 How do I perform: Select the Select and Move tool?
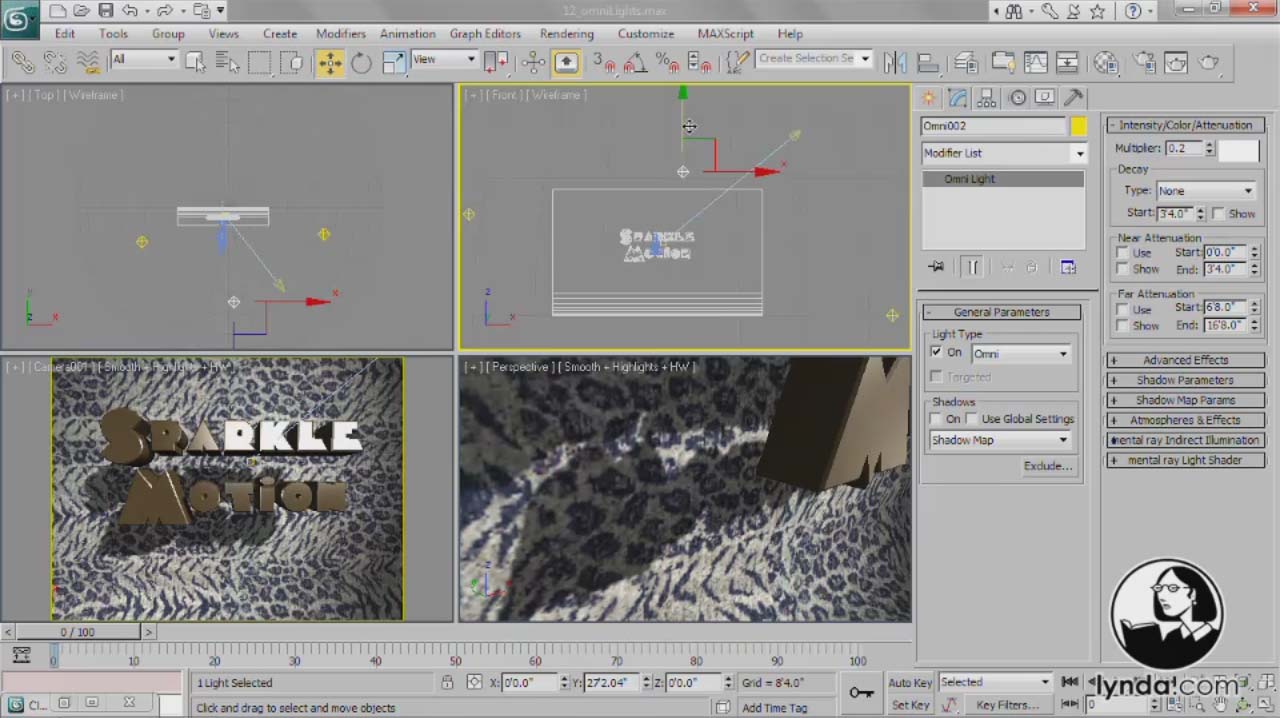point(329,63)
